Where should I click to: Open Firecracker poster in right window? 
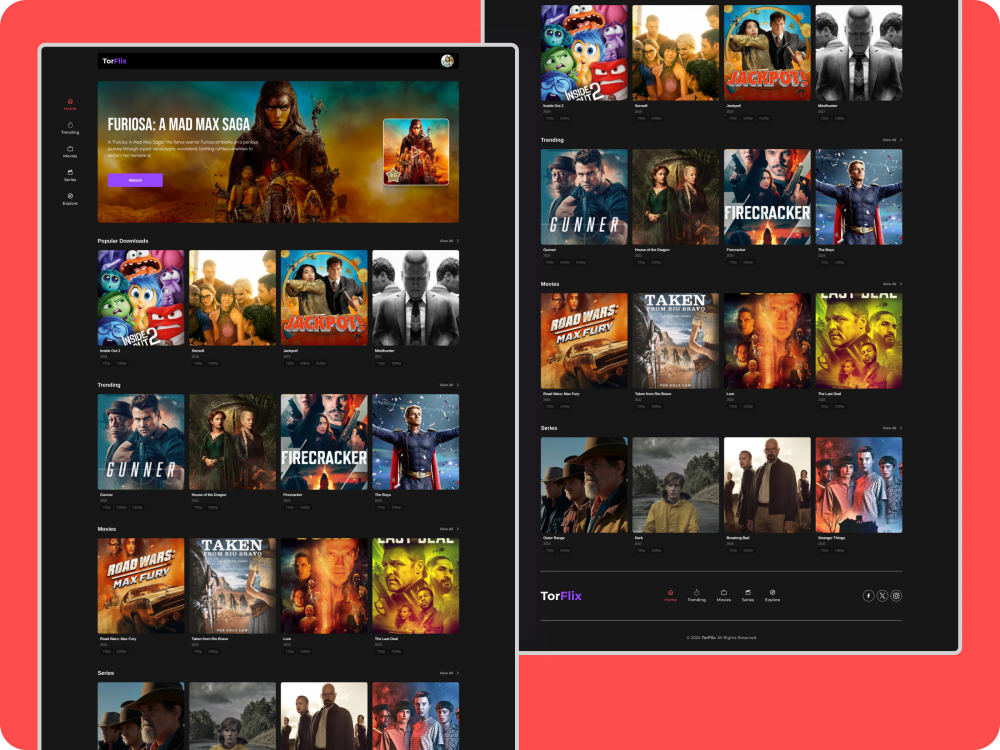tap(767, 197)
